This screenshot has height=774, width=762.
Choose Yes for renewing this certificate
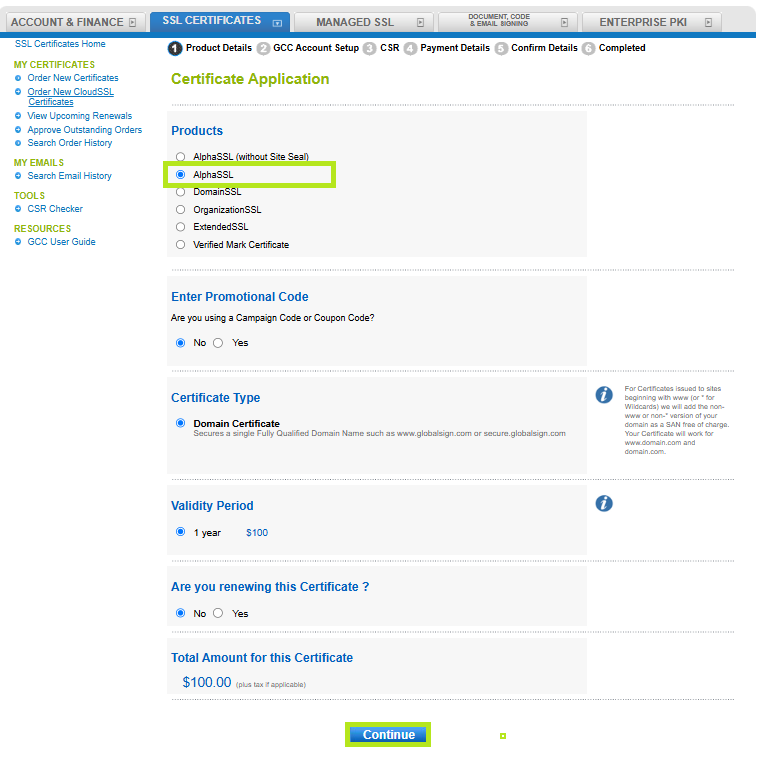[x=218, y=613]
